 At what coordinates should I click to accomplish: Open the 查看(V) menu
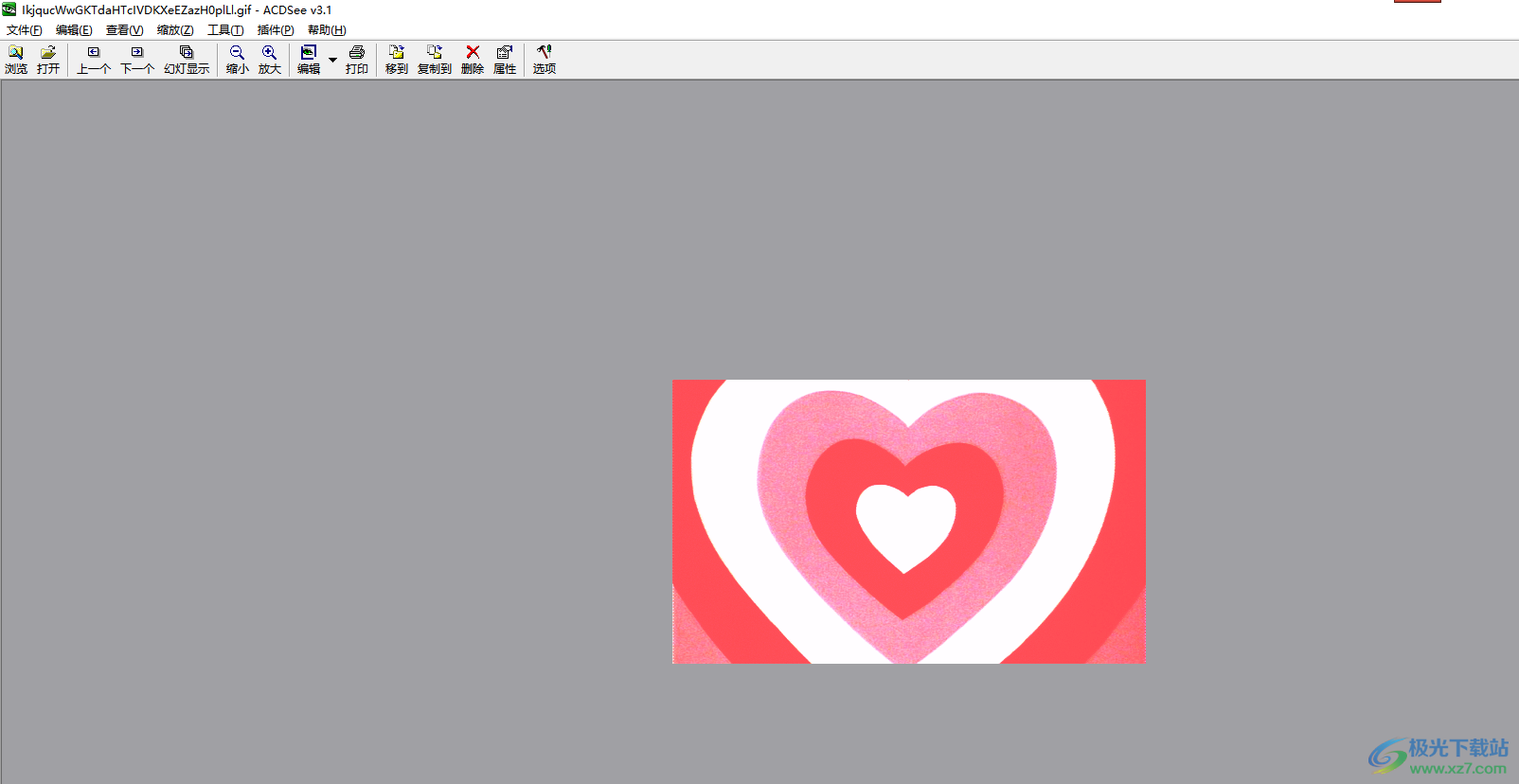coord(124,30)
